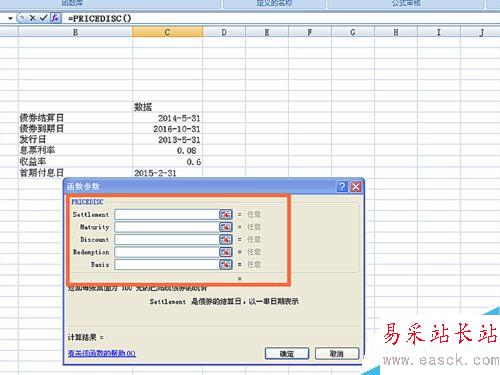Click the formula bar text =PRICEDISC()

pyautogui.click(x=100, y=18)
